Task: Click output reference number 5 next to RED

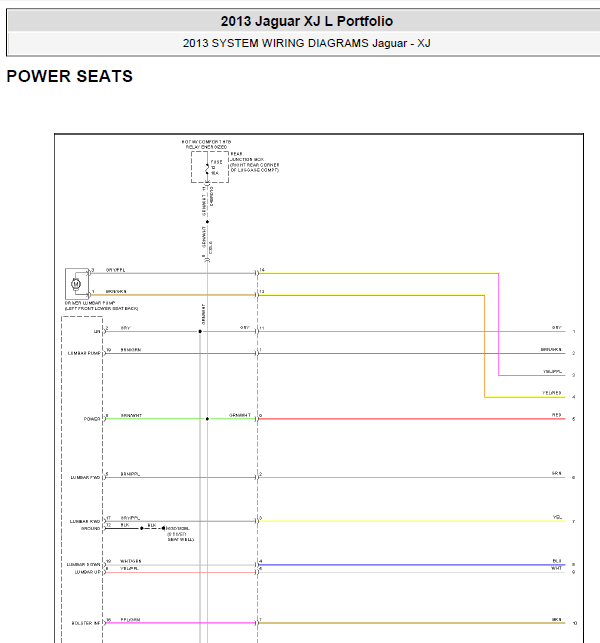Action: [x=574, y=419]
